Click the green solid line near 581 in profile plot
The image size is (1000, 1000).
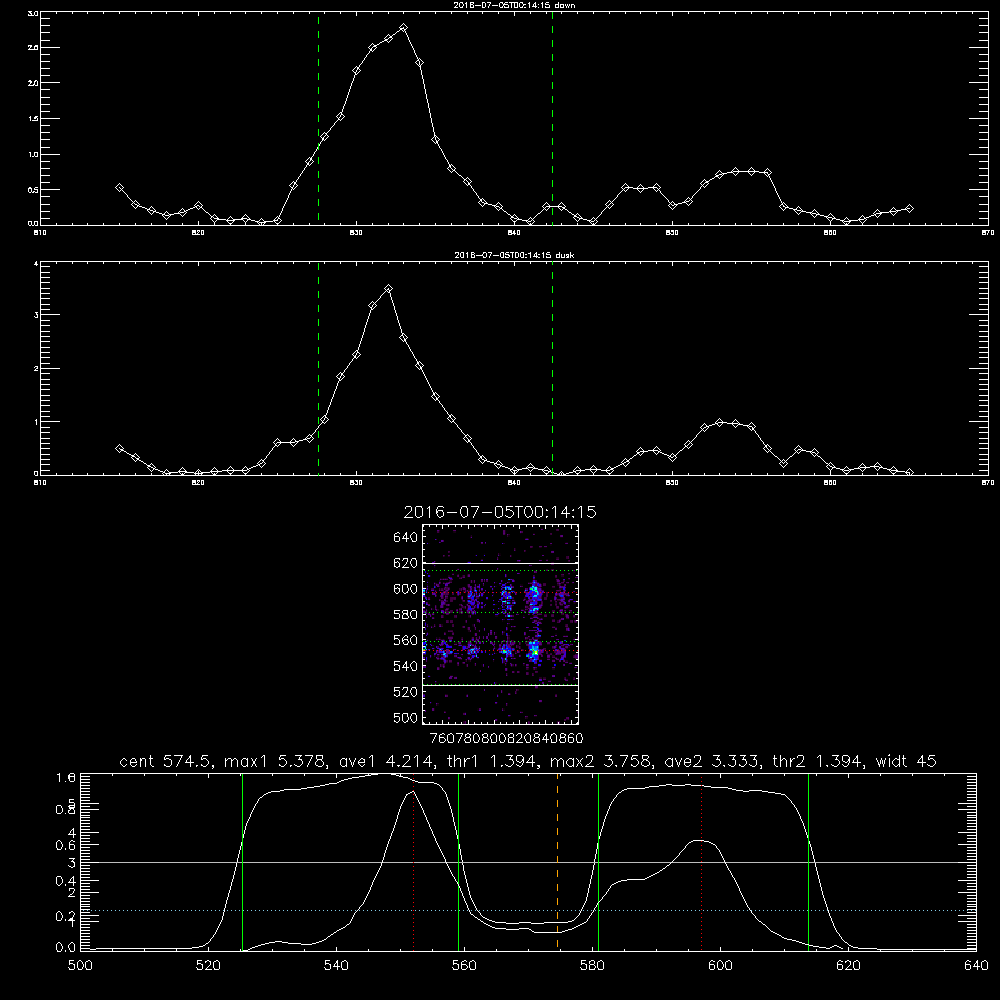pyautogui.click(x=598, y=862)
